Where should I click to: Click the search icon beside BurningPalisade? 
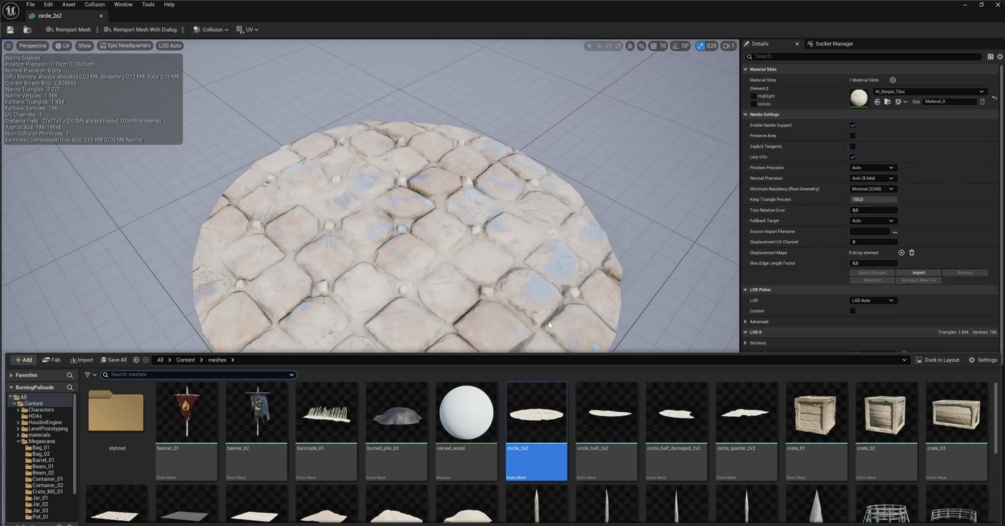pyautogui.click(x=70, y=388)
